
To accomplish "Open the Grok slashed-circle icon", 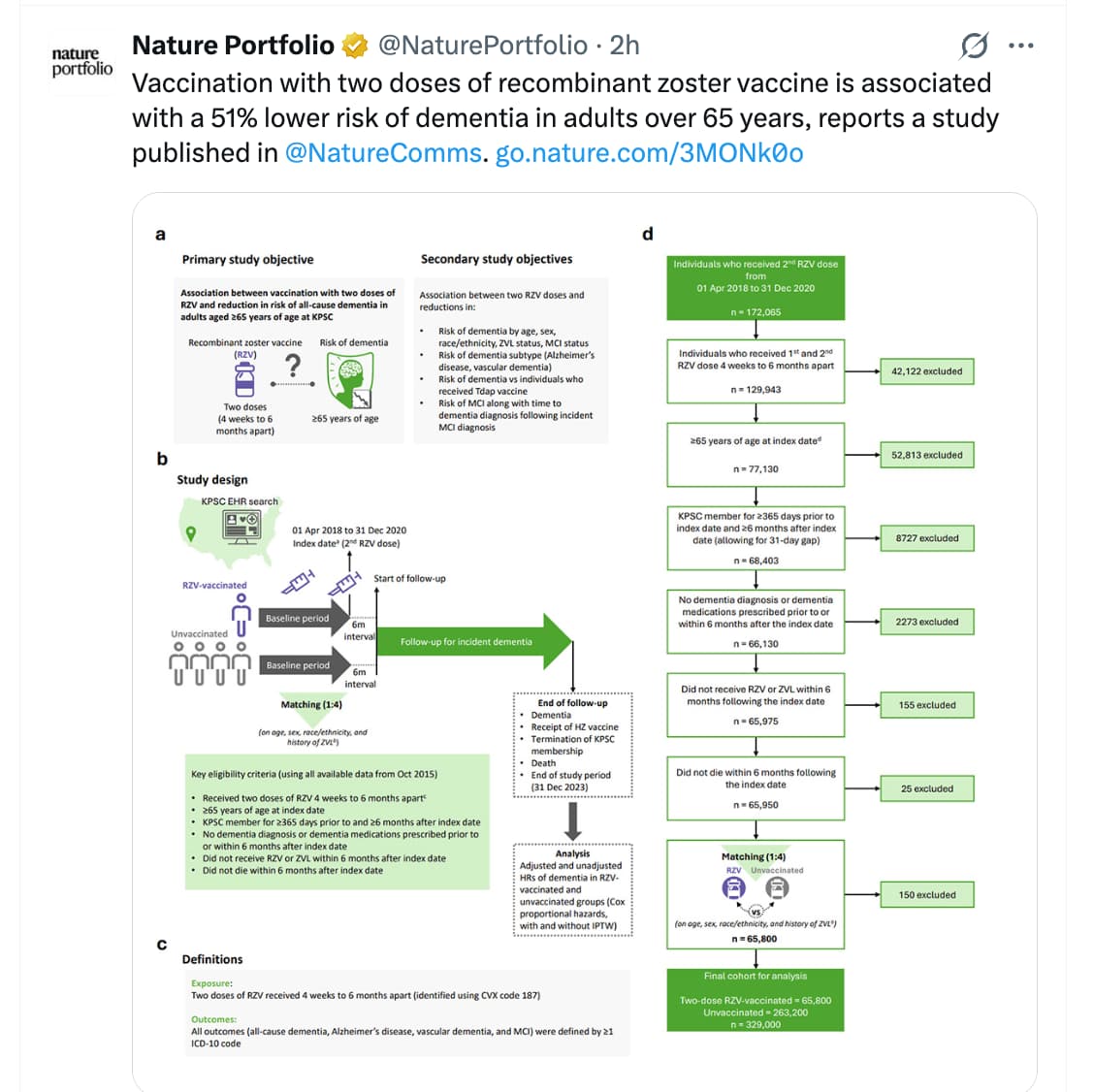I will [x=974, y=46].
